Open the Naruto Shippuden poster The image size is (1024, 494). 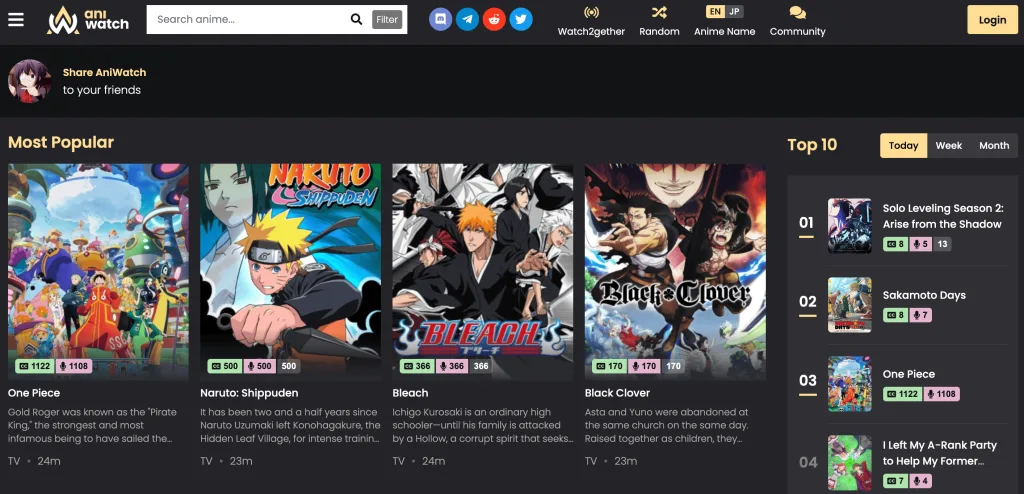(291, 272)
